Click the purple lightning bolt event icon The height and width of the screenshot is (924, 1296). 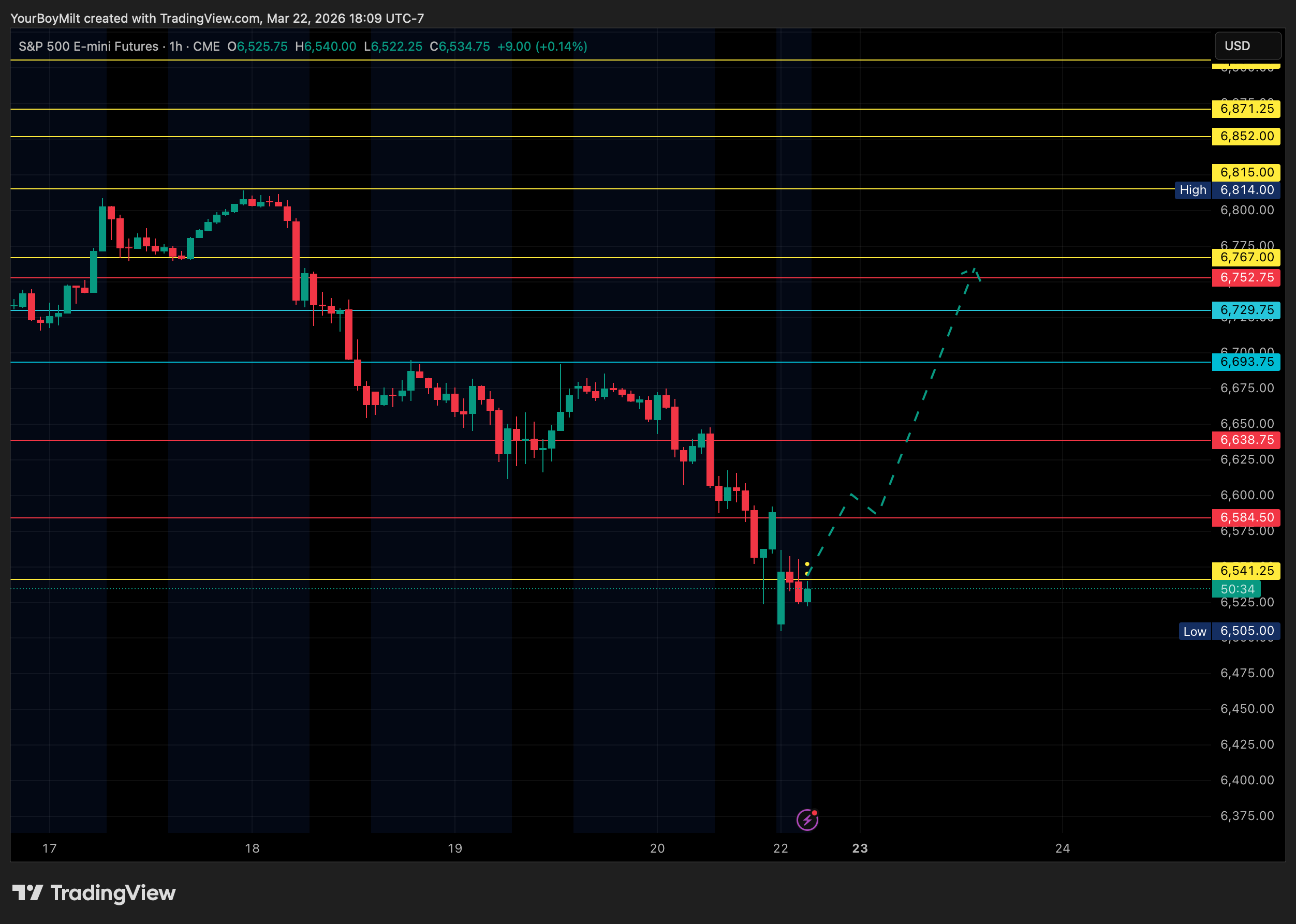pos(806,820)
